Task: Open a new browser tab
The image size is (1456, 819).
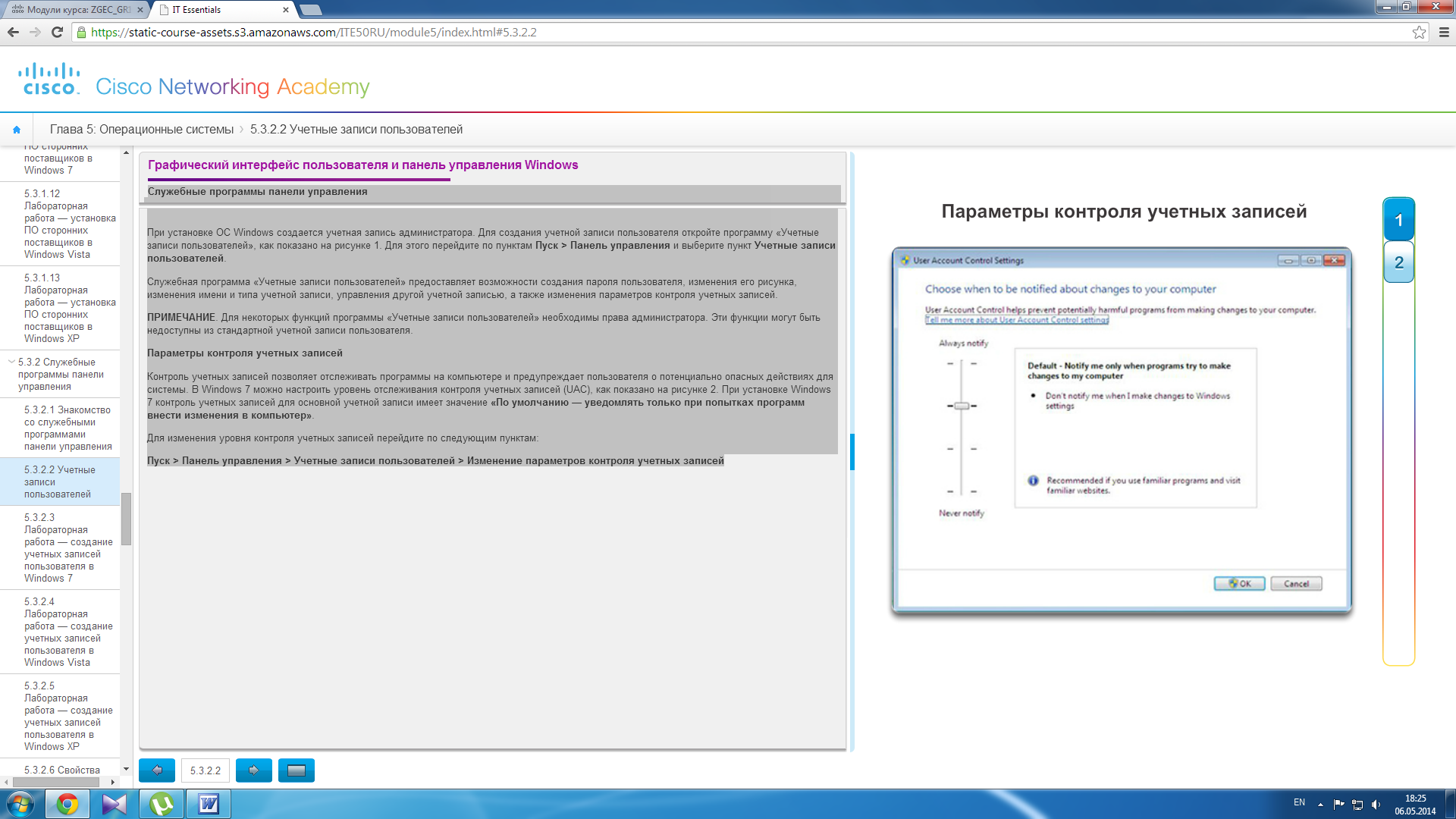Action: tap(311, 10)
